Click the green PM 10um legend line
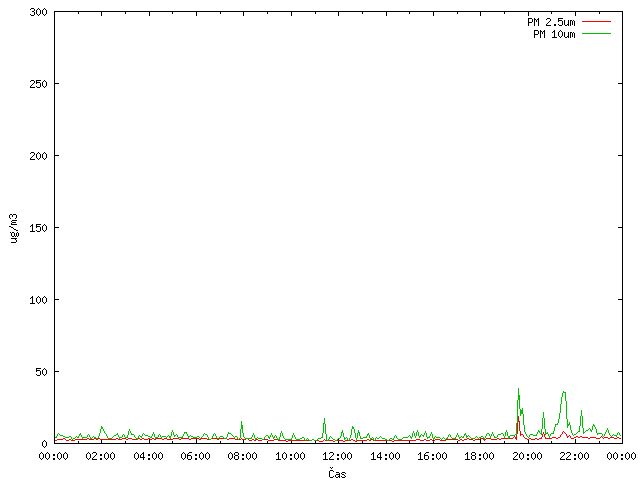The width and height of the screenshot is (640, 480). click(x=596, y=33)
